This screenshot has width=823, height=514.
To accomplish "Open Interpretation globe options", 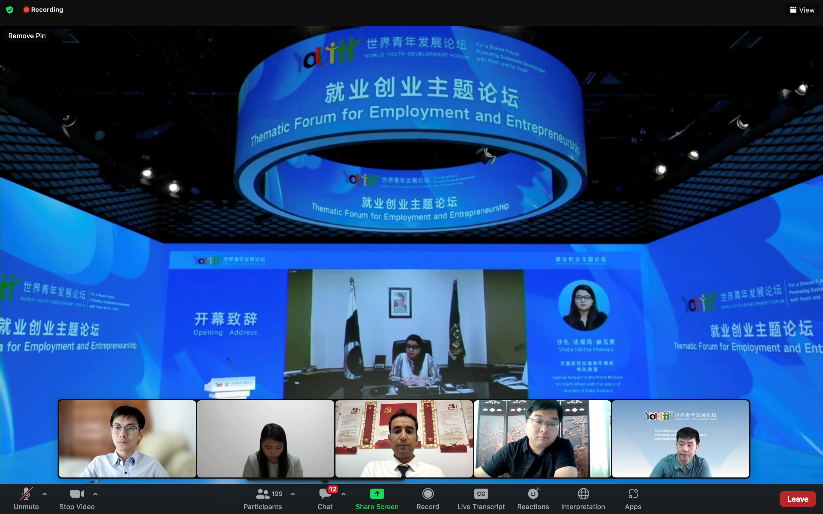I will click(583, 498).
